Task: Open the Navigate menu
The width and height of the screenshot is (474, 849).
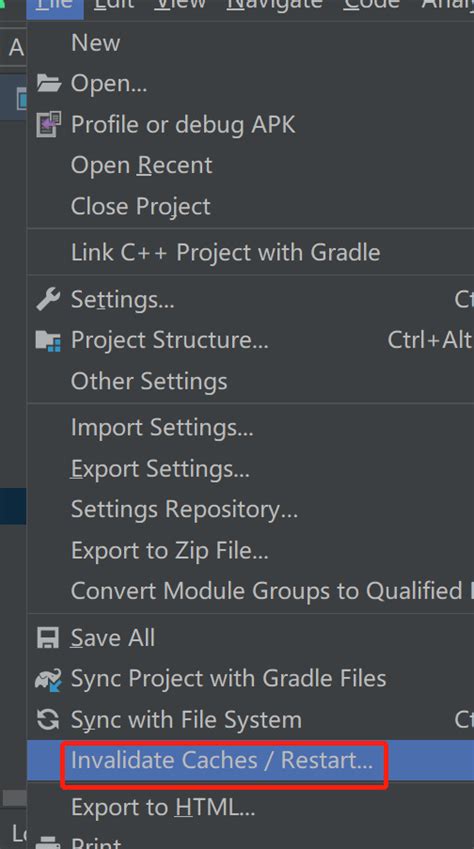Action: [x=274, y=5]
